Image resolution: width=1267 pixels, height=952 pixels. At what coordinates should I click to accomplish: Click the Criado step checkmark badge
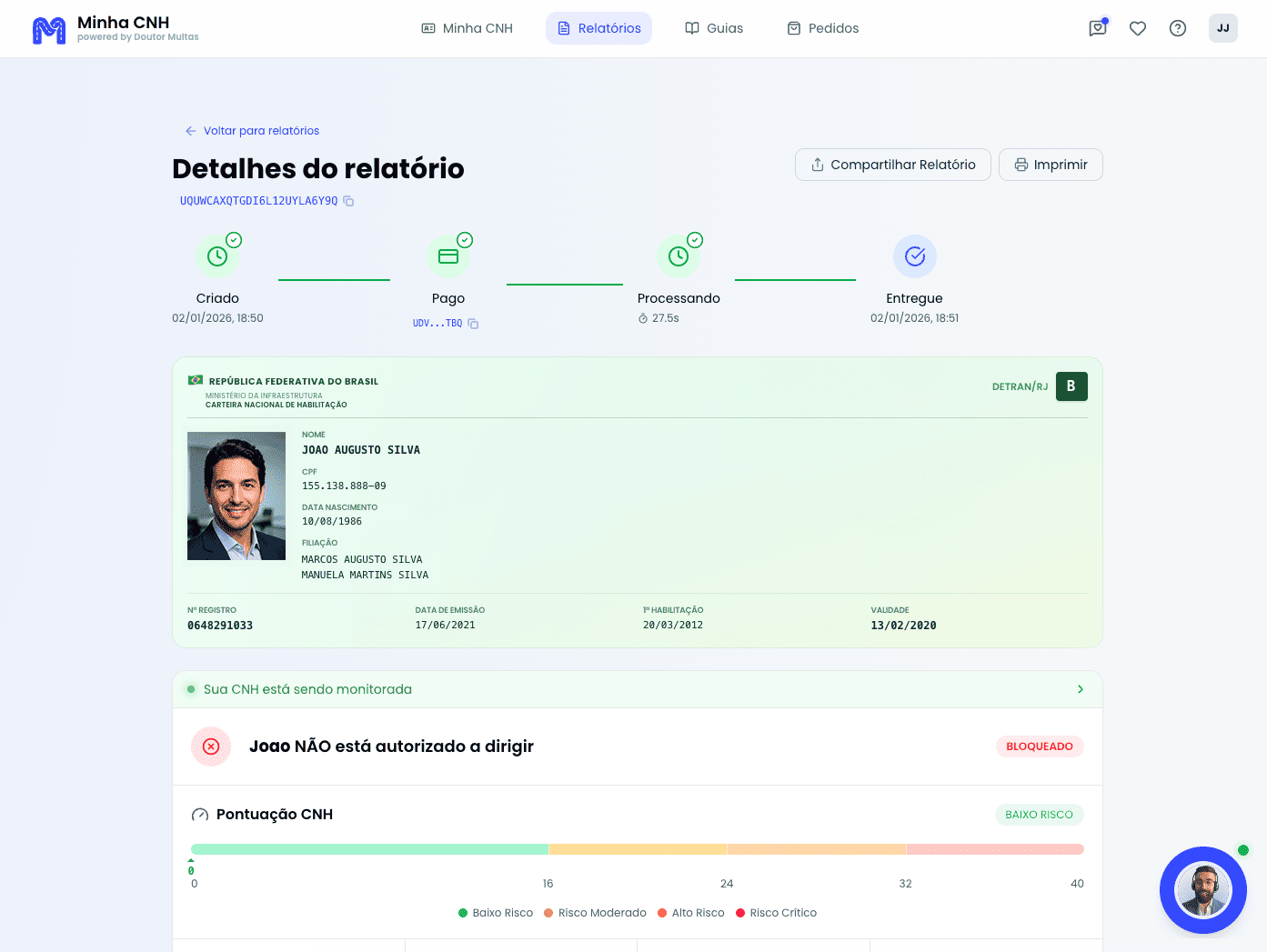(x=233, y=242)
